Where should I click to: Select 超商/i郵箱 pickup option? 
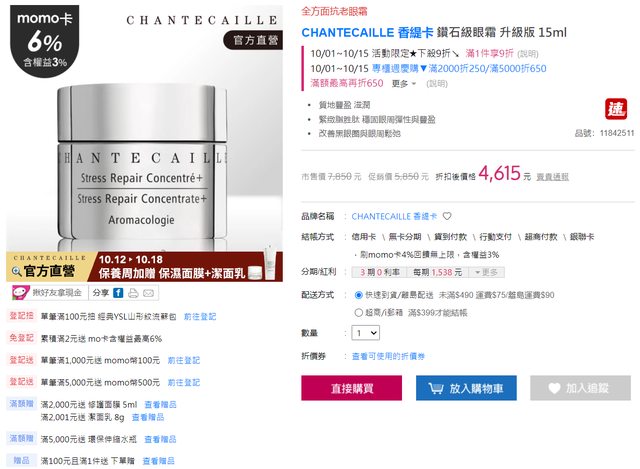pyautogui.click(x=358, y=313)
